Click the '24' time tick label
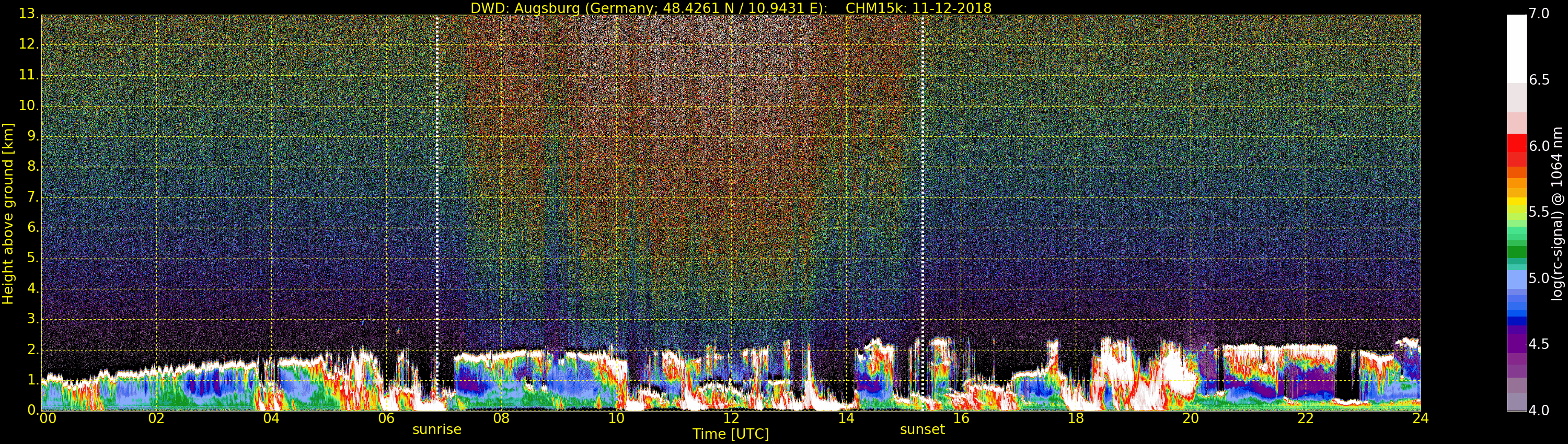1568x444 pixels. pos(1421,418)
